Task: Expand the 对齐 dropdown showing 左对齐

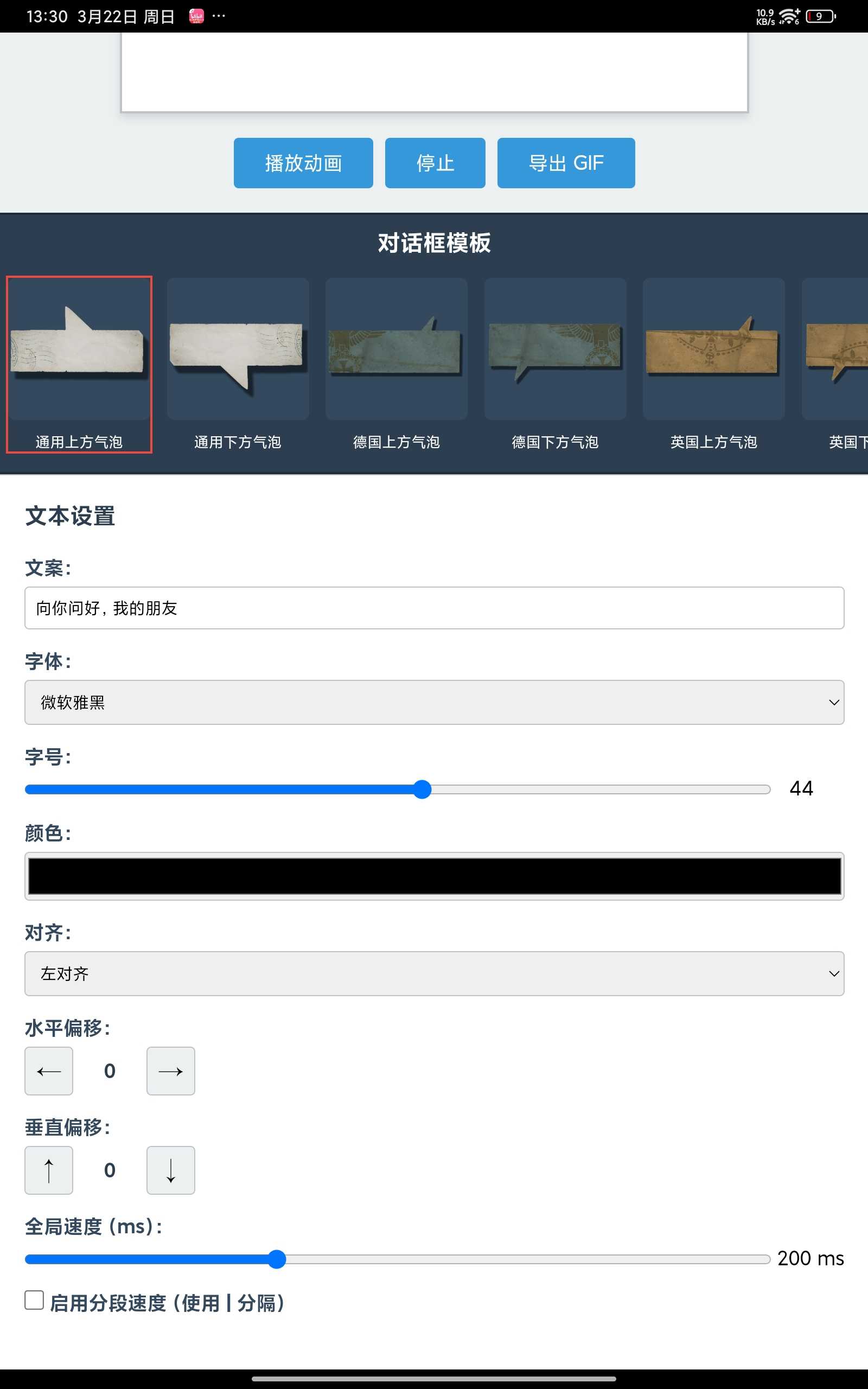Action: 434,973
